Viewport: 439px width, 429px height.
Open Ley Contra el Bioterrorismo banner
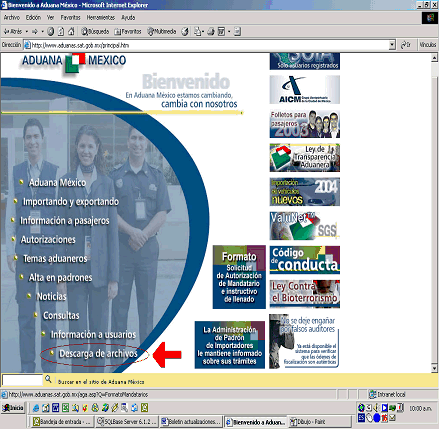click(305, 294)
